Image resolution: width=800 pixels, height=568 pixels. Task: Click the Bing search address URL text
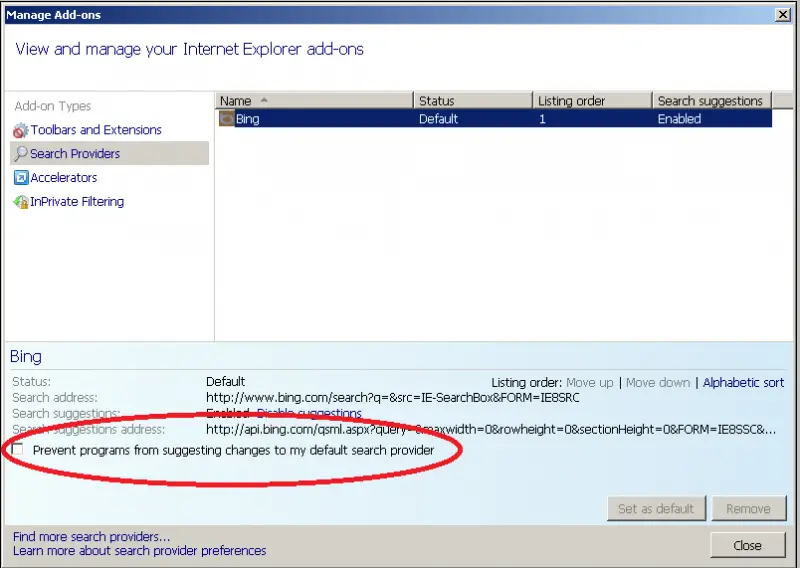pyautogui.click(x=393, y=397)
